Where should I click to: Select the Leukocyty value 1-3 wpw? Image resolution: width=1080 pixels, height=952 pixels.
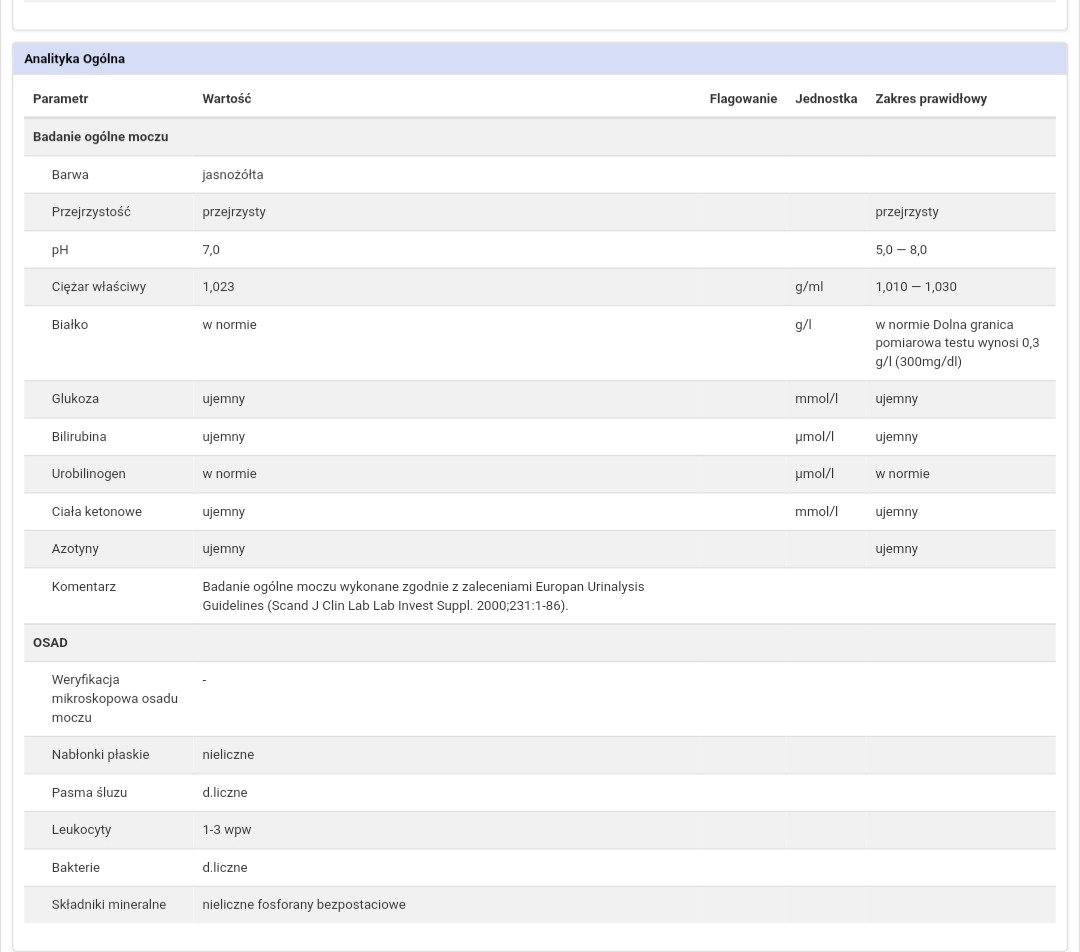coord(226,830)
